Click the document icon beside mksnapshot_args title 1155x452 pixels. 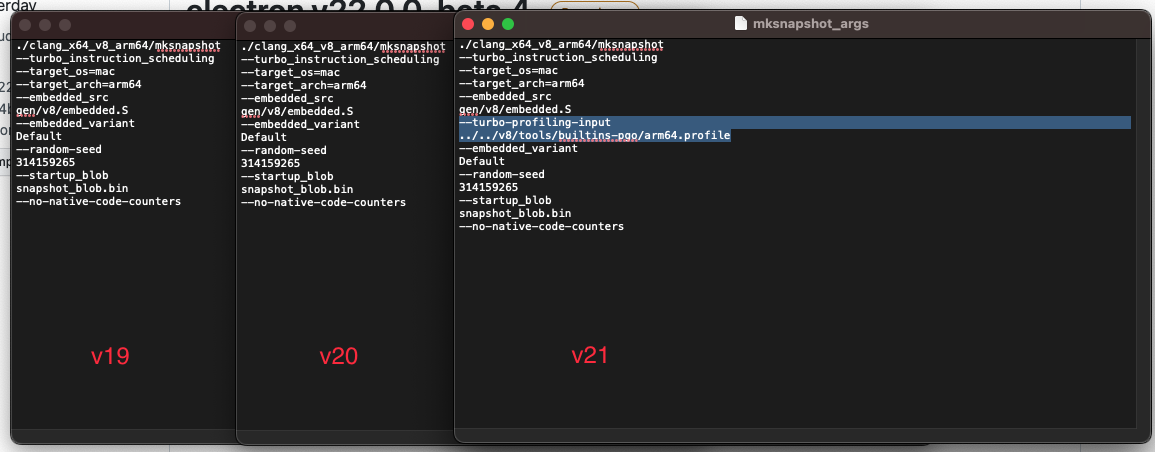coord(741,24)
